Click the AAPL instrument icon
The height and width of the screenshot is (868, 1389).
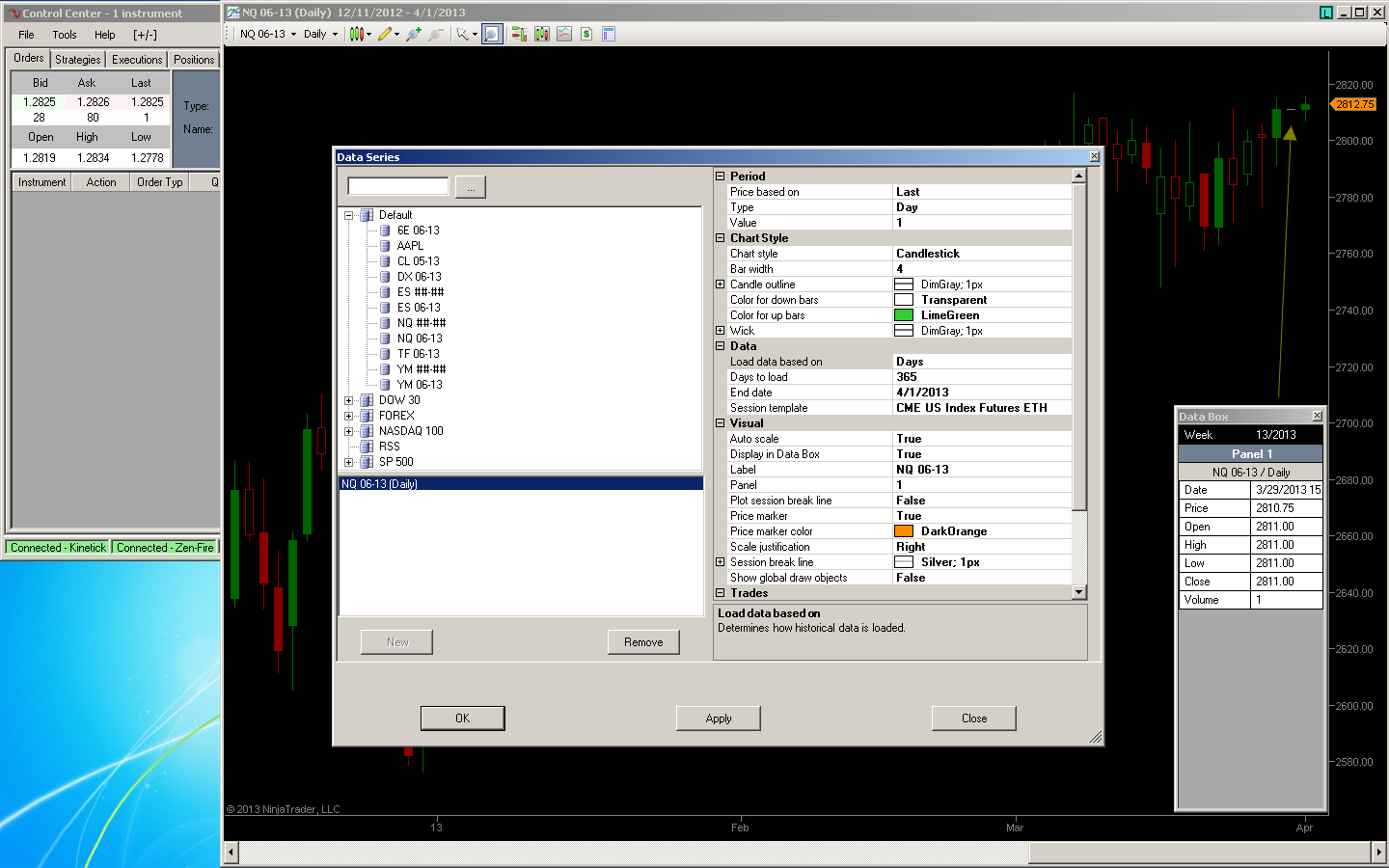385,246
